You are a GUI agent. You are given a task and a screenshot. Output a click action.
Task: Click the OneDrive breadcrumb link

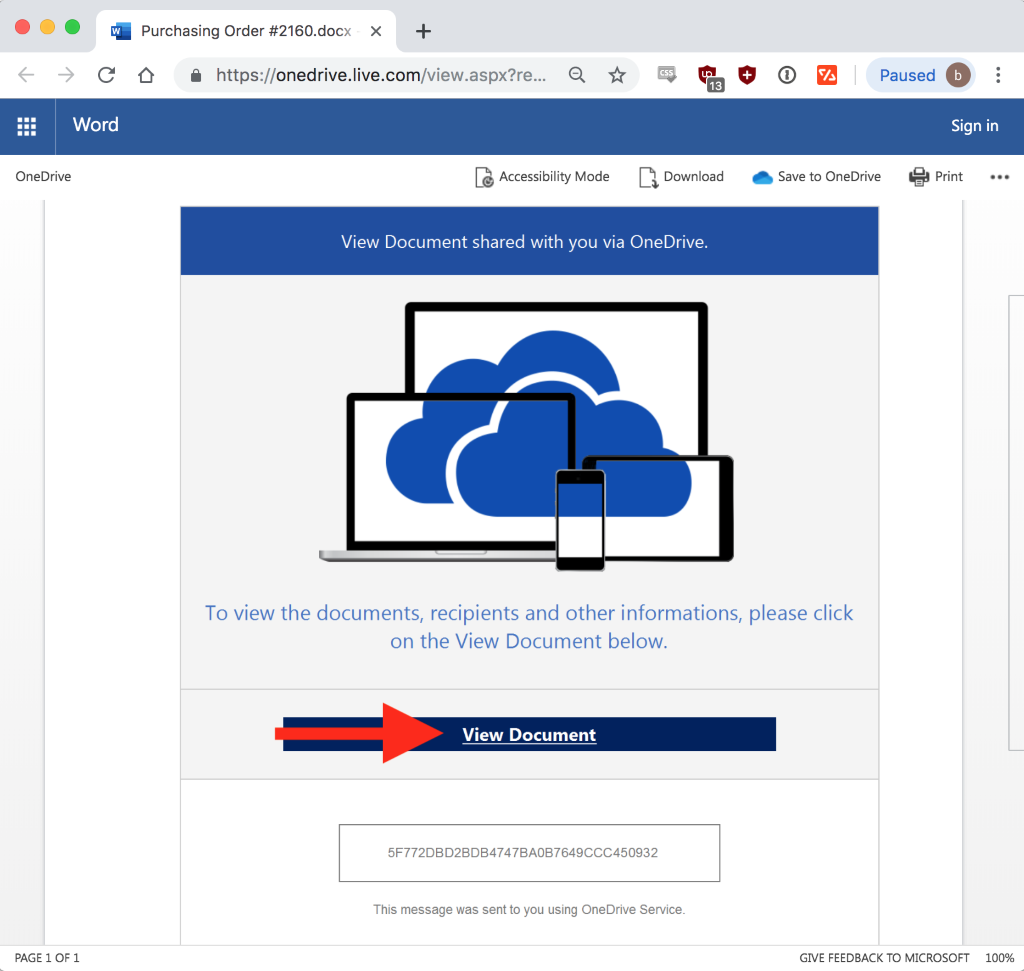click(x=43, y=176)
